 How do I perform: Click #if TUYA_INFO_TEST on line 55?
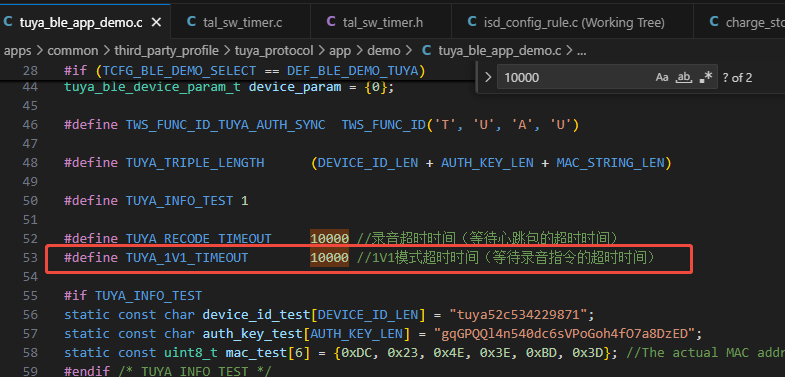pos(133,295)
